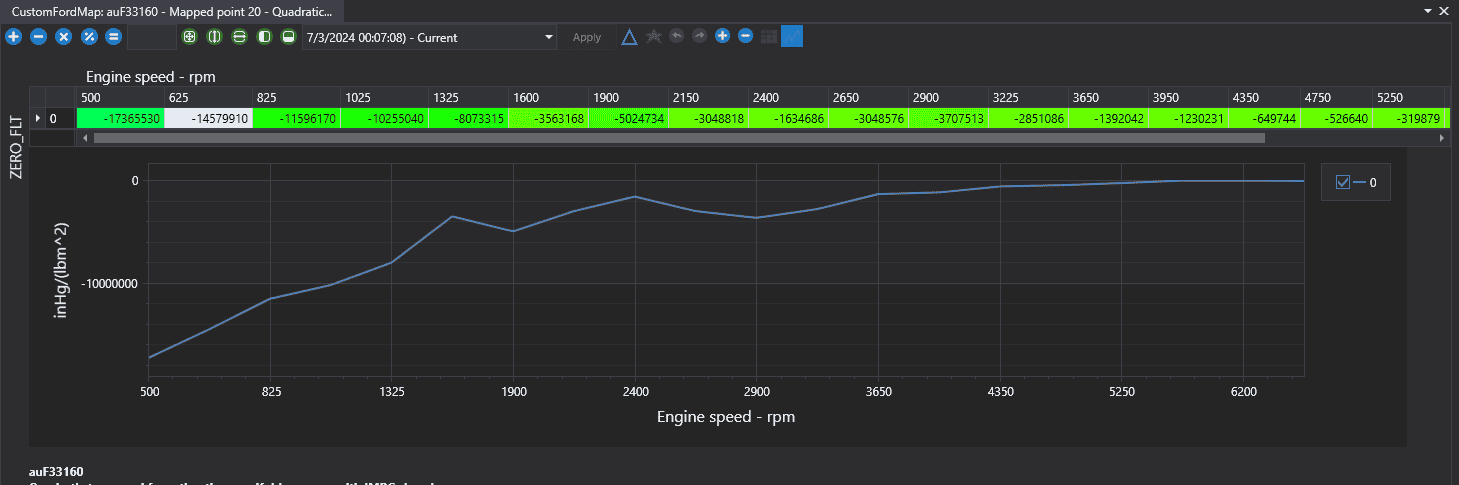
Task: Click the 2400 column header in the table
Action: [788, 97]
